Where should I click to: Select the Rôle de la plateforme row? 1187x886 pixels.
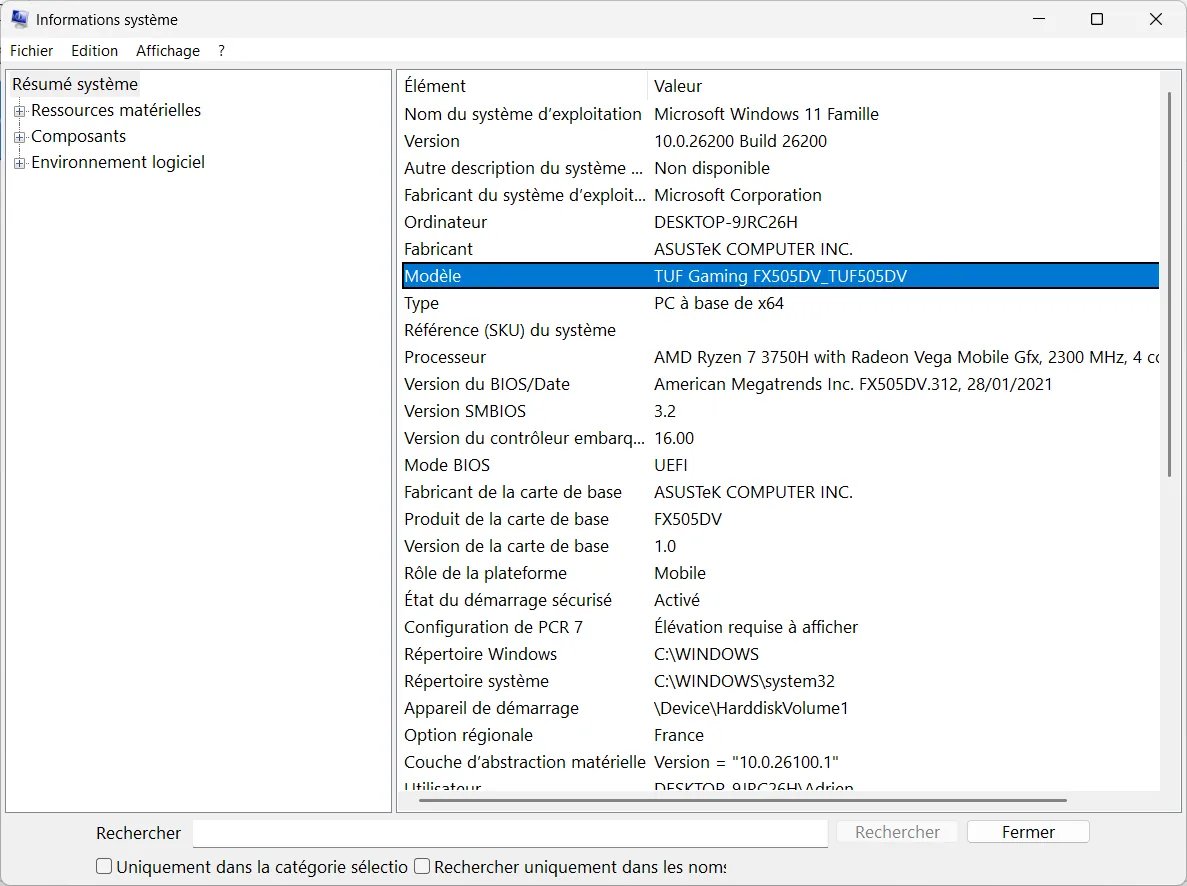pos(780,573)
